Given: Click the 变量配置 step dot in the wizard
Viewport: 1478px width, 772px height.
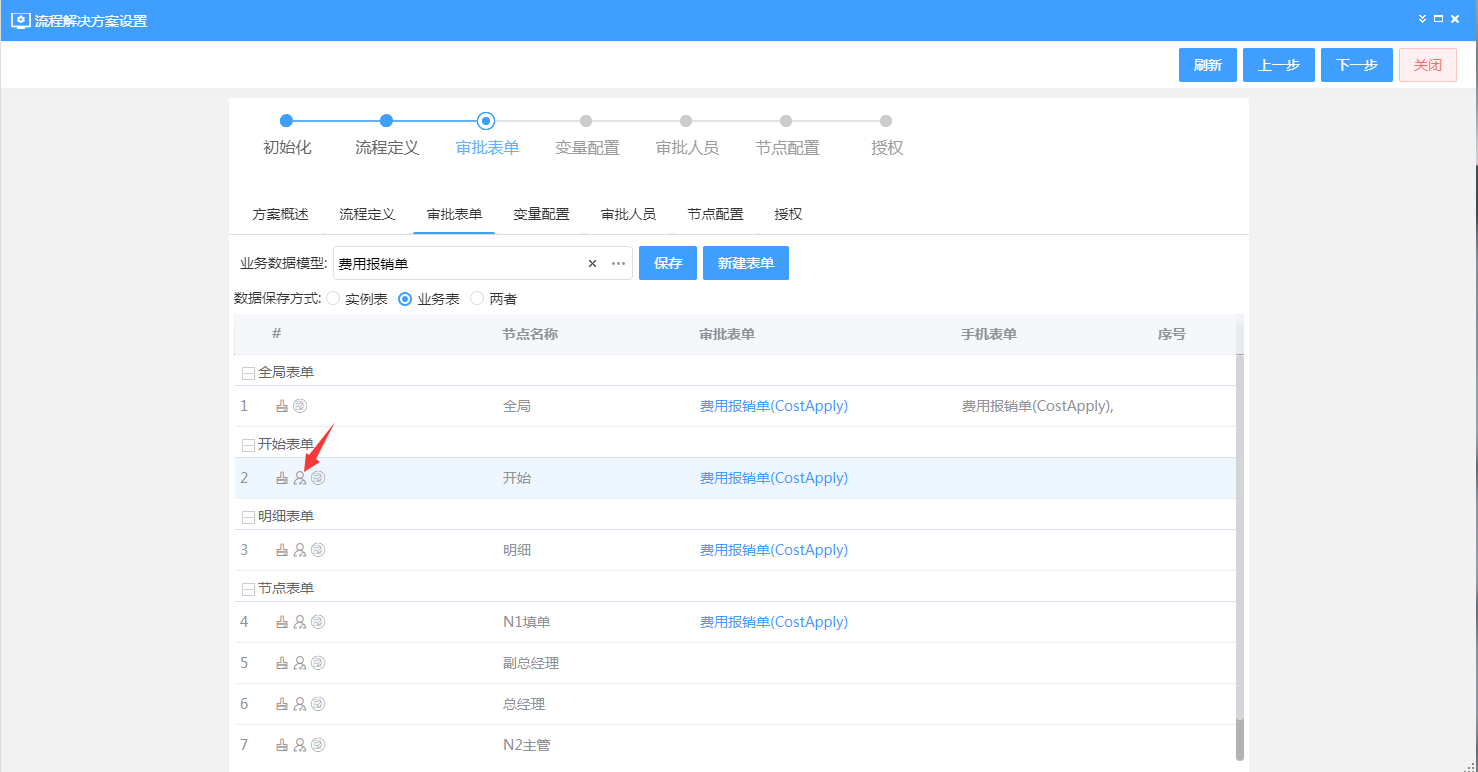Looking at the screenshot, I should (586, 121).
